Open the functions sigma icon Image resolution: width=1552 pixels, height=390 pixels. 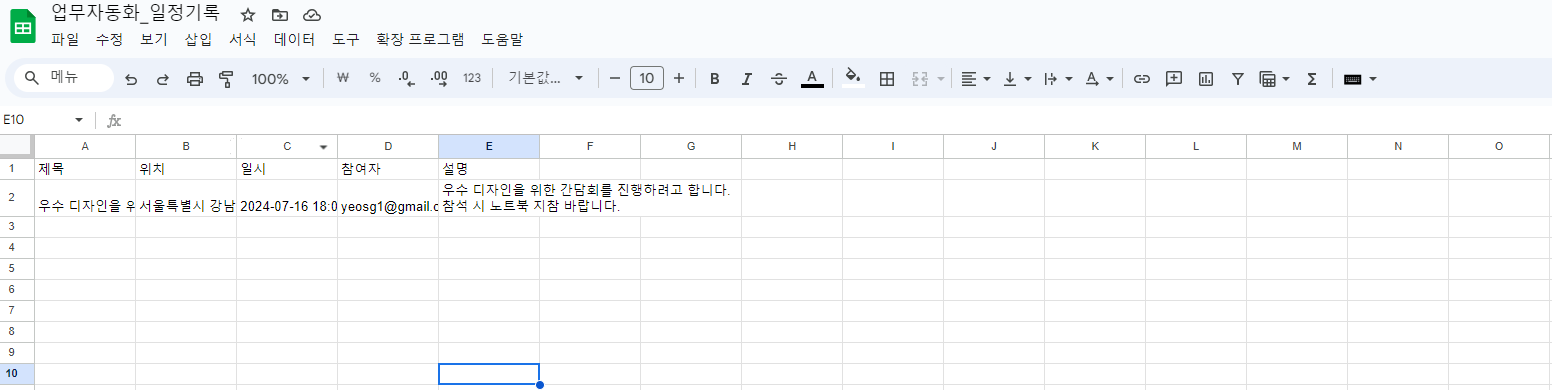click(x=1311, y=78)
